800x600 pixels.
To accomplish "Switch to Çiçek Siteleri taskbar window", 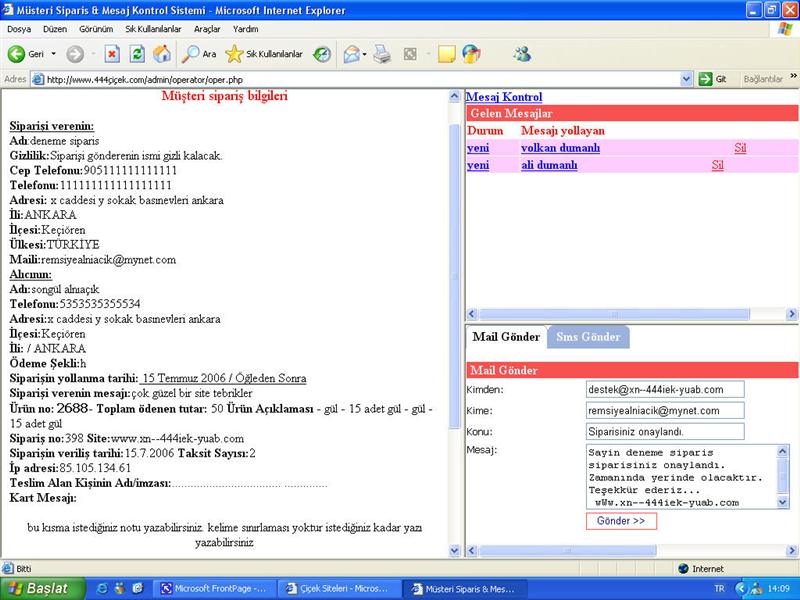I will [x=339, y=588].
